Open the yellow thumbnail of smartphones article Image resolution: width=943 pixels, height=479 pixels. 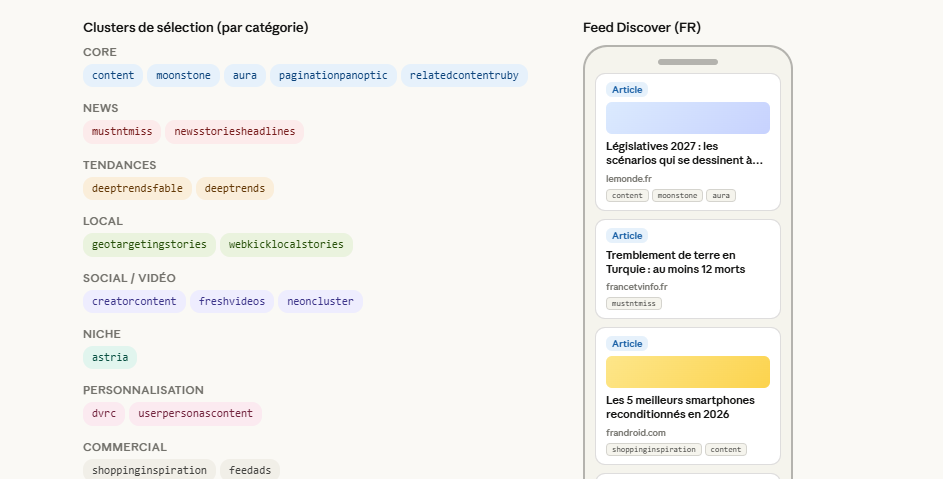coord(687,372)
